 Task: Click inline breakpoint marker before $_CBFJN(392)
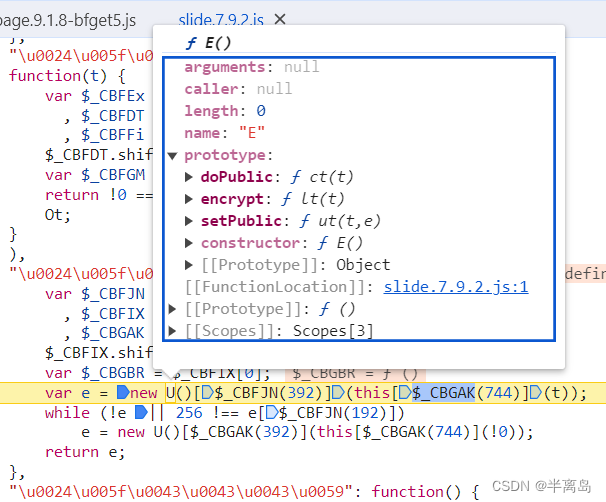208,393
